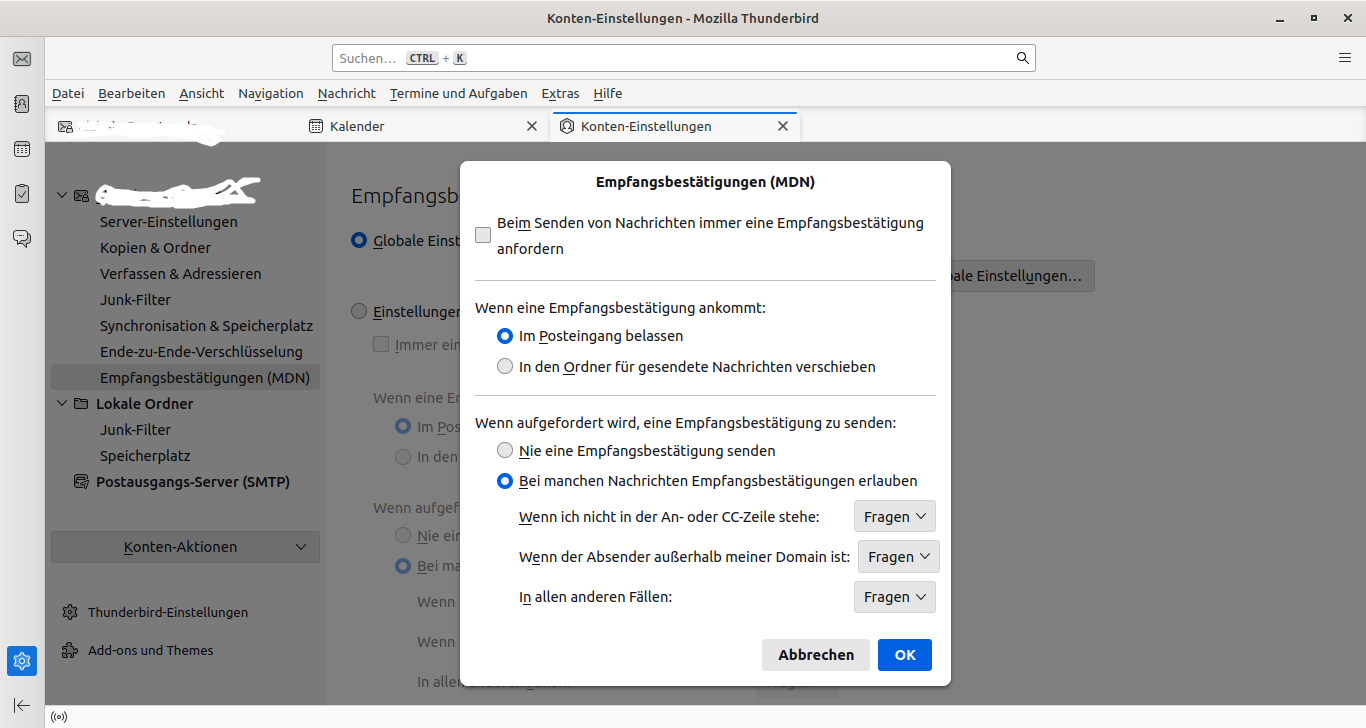Click Thunderbird-Einstellungen gear icon
The image size is (1366, 728).
tap(70, 612)
